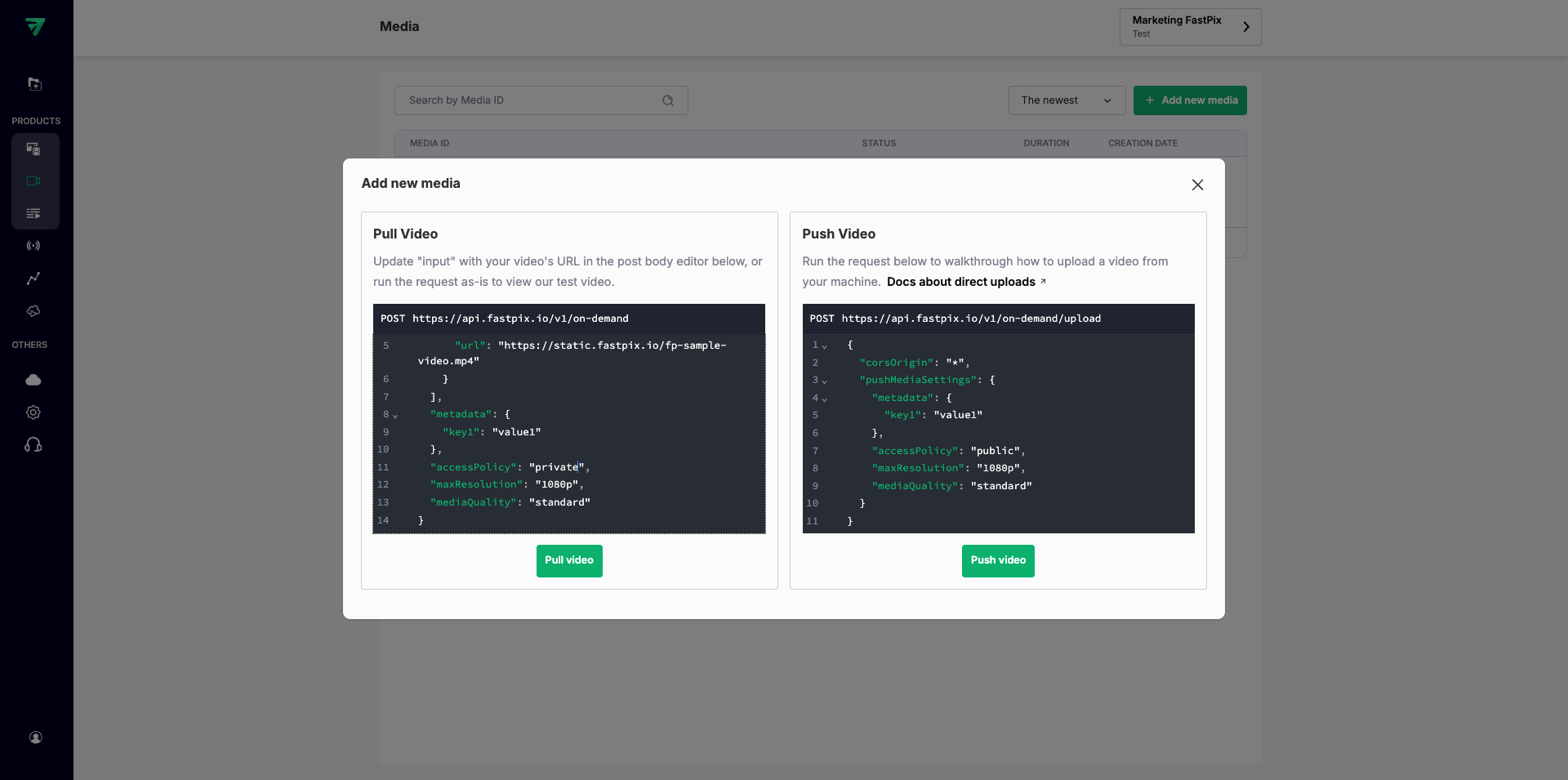This screenshot has height=780, width=1568.
Task: Open the Media assets icon in the sidebar
Action: click(33, 149)
